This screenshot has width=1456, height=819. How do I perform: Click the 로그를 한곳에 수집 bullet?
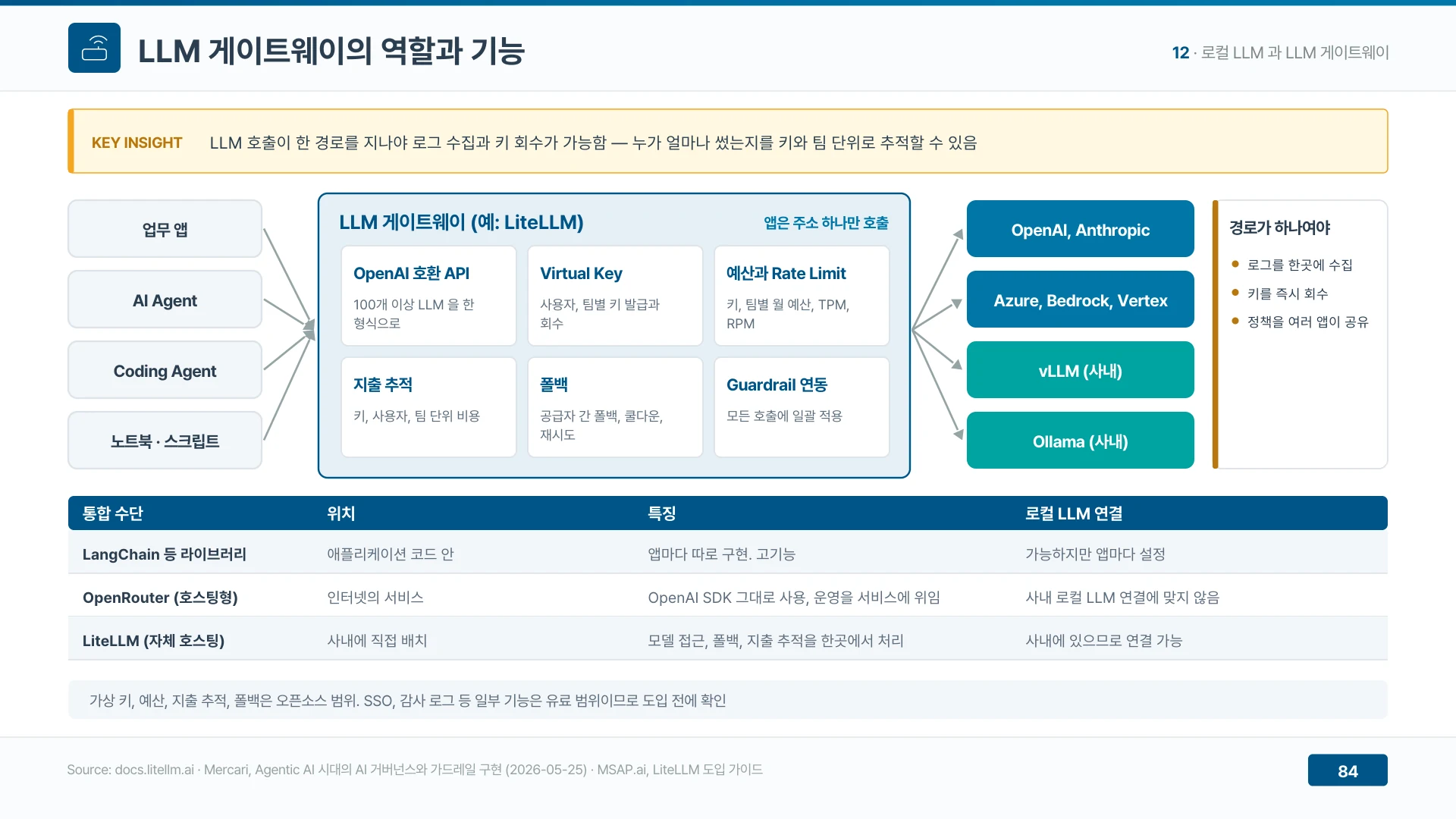pyautogui.click(x=1299, y=265)
